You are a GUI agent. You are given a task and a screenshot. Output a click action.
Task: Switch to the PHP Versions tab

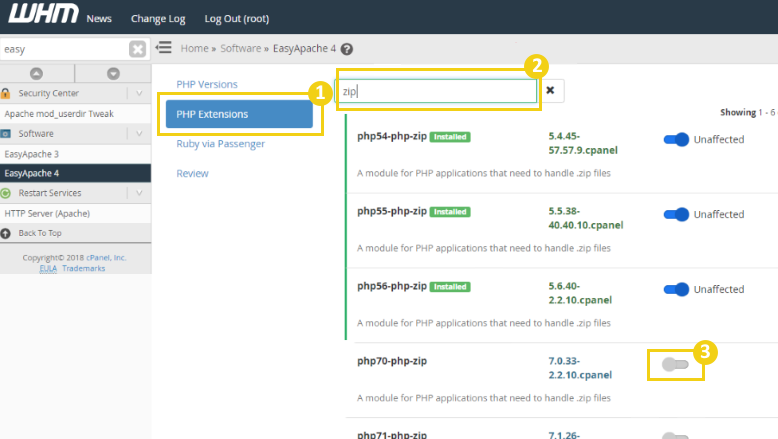click(207, 84)
